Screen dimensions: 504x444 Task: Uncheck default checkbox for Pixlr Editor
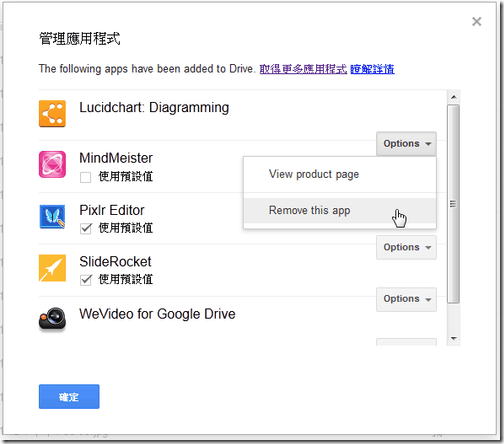pyautogui.click(x=86, y=229)
